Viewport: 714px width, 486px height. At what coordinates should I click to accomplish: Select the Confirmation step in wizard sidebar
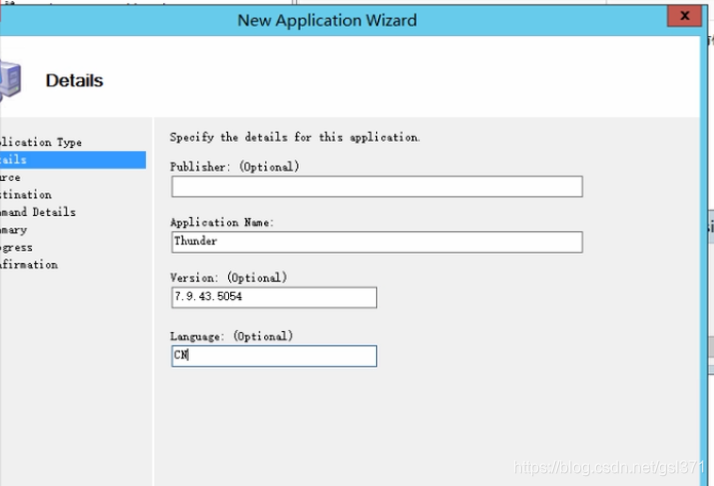pos(29,265)
